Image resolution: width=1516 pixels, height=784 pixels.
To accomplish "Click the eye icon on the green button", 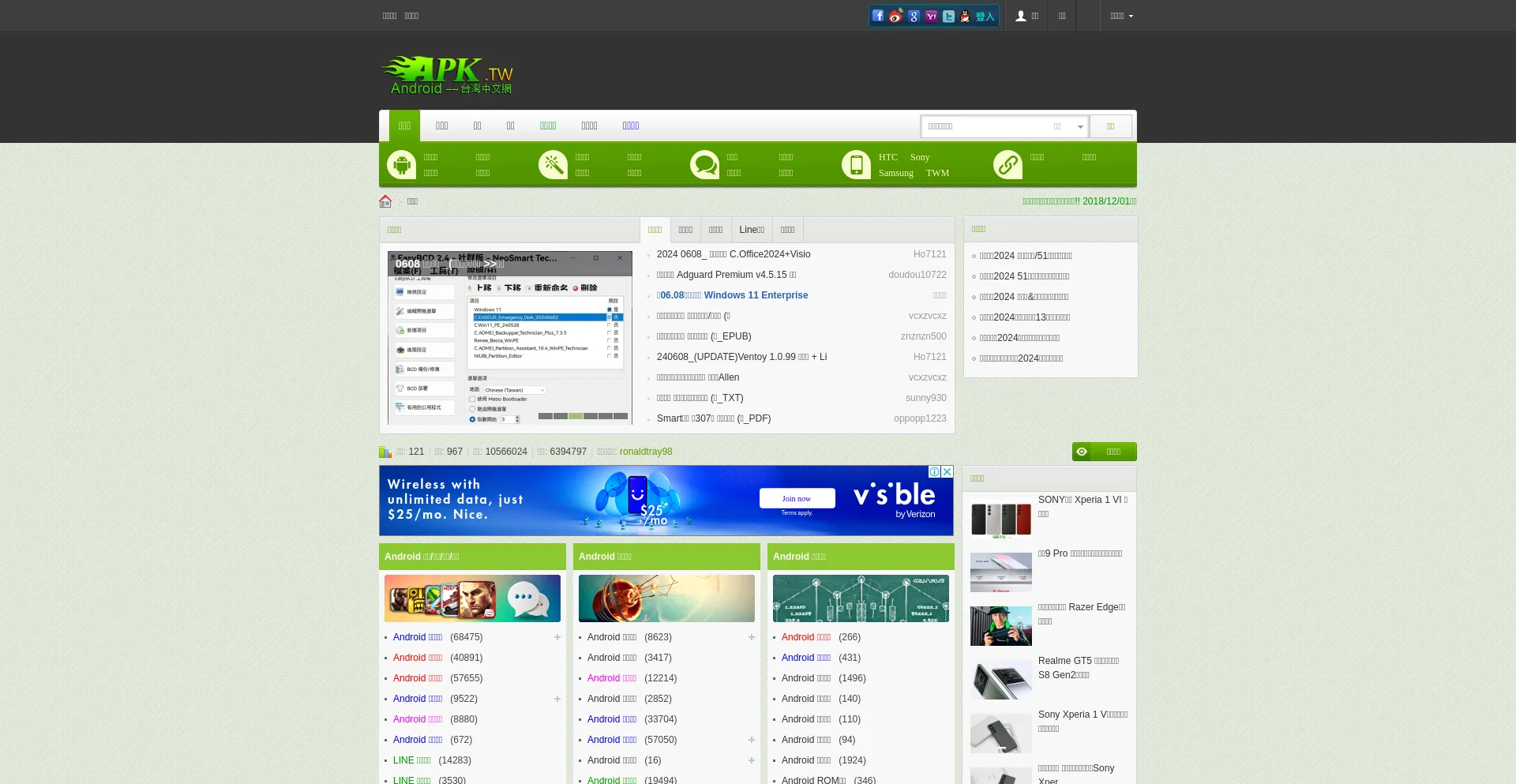I will [x=1082, y=452].
